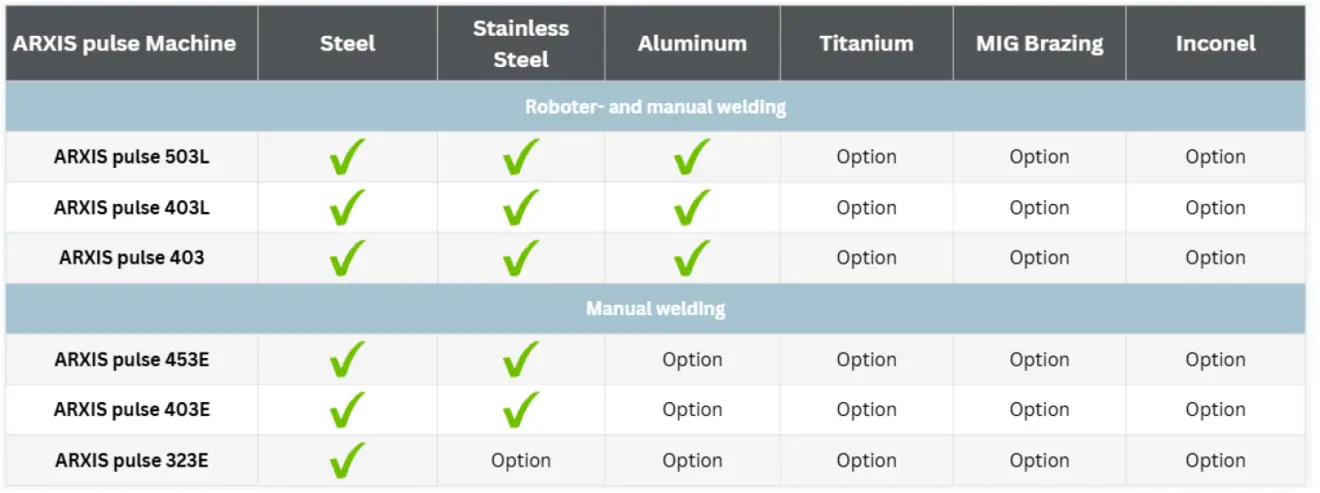Click Inconel Option for ARXIS pulse 403E
This screenshot has height=493, width=1320.
point(1215,409)
